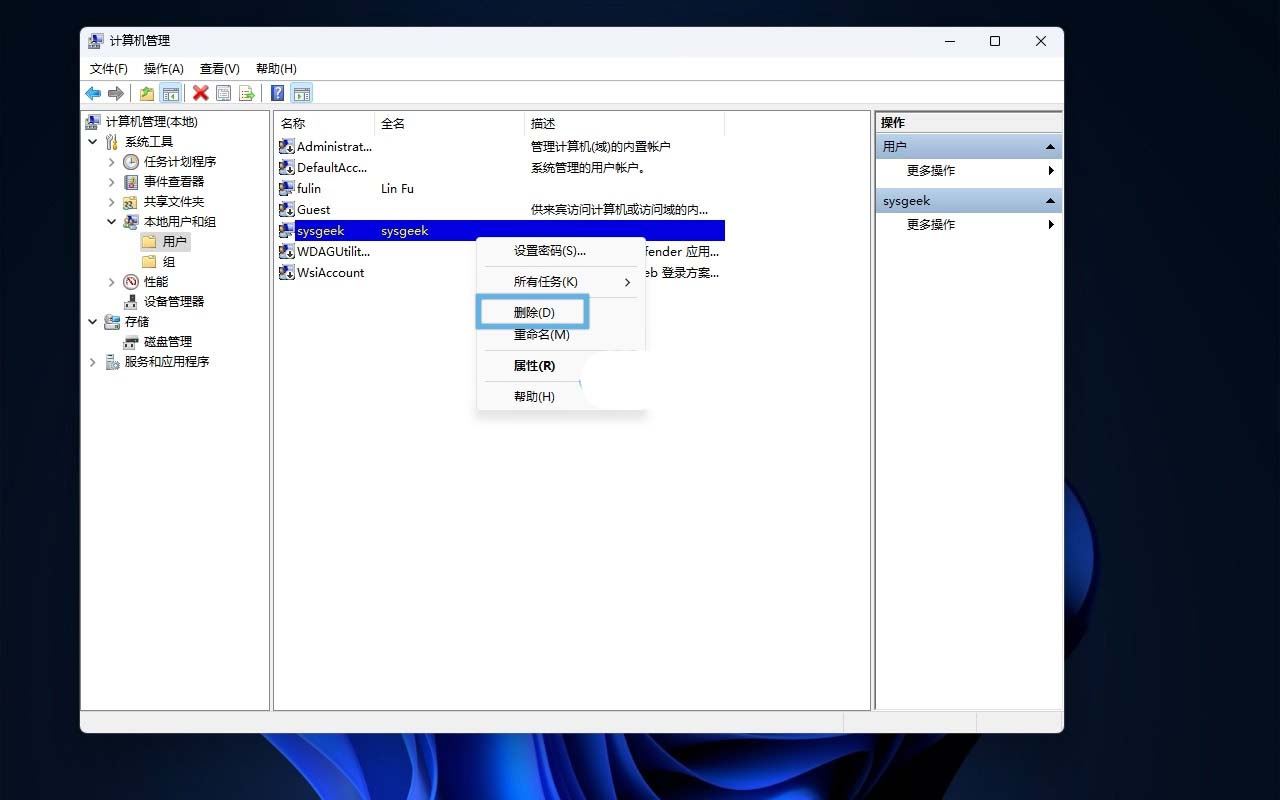The height and width of the screenshot is (800, 1280).
Task: Click the blue Help question mark icon
Action: pos(278,93)
